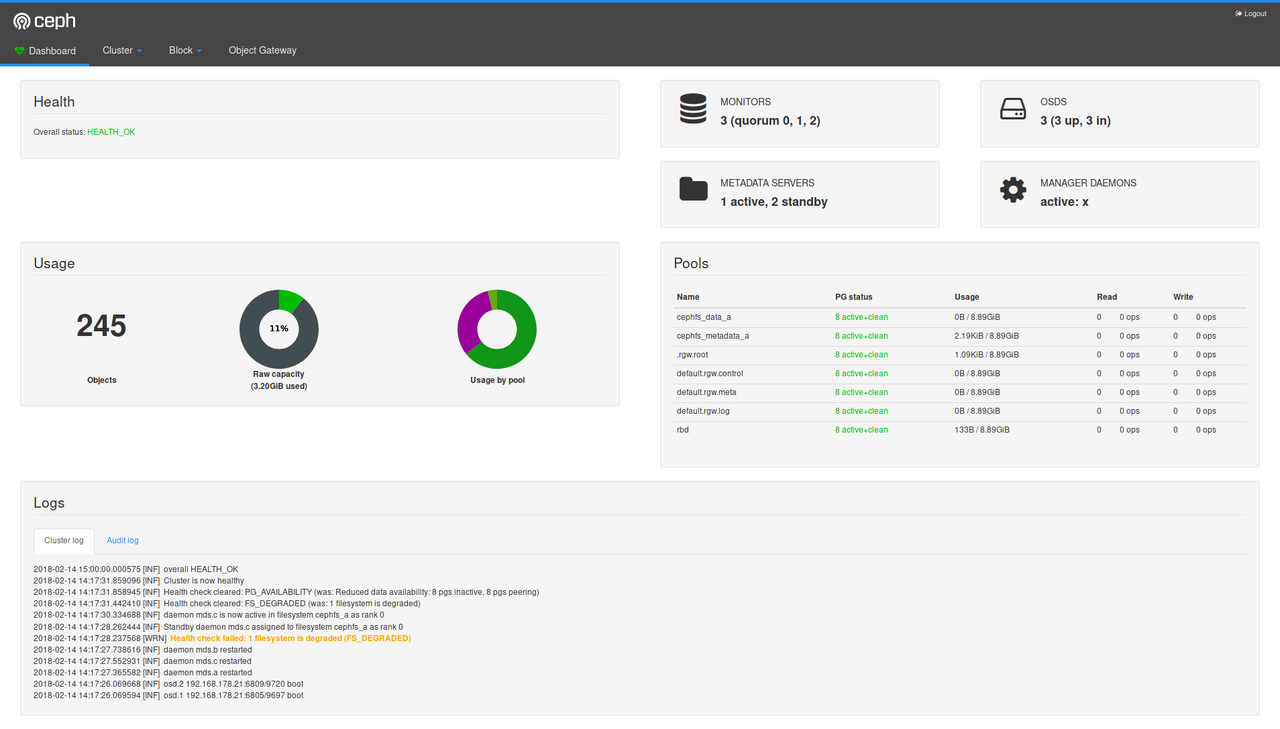Image resolution: width=1280 pixels, height=729 pixels.
Task: Click the Ceph logo icon
Action: point(21,21)
